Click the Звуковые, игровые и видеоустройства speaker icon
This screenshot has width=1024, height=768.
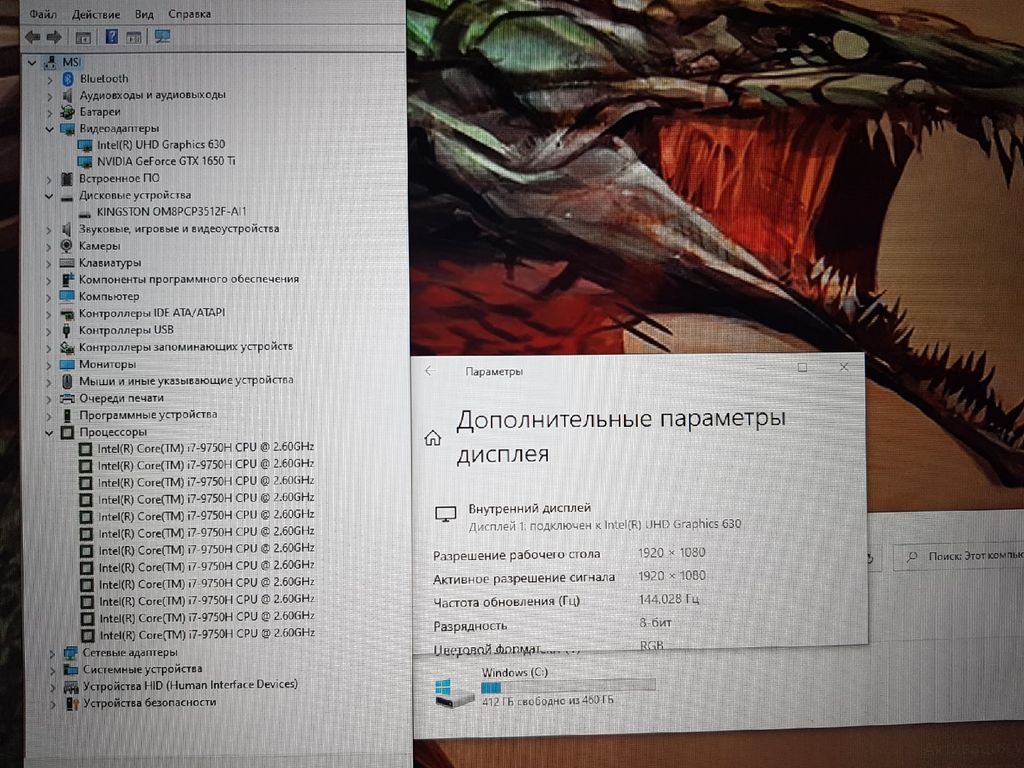click(x=66, y=229)
